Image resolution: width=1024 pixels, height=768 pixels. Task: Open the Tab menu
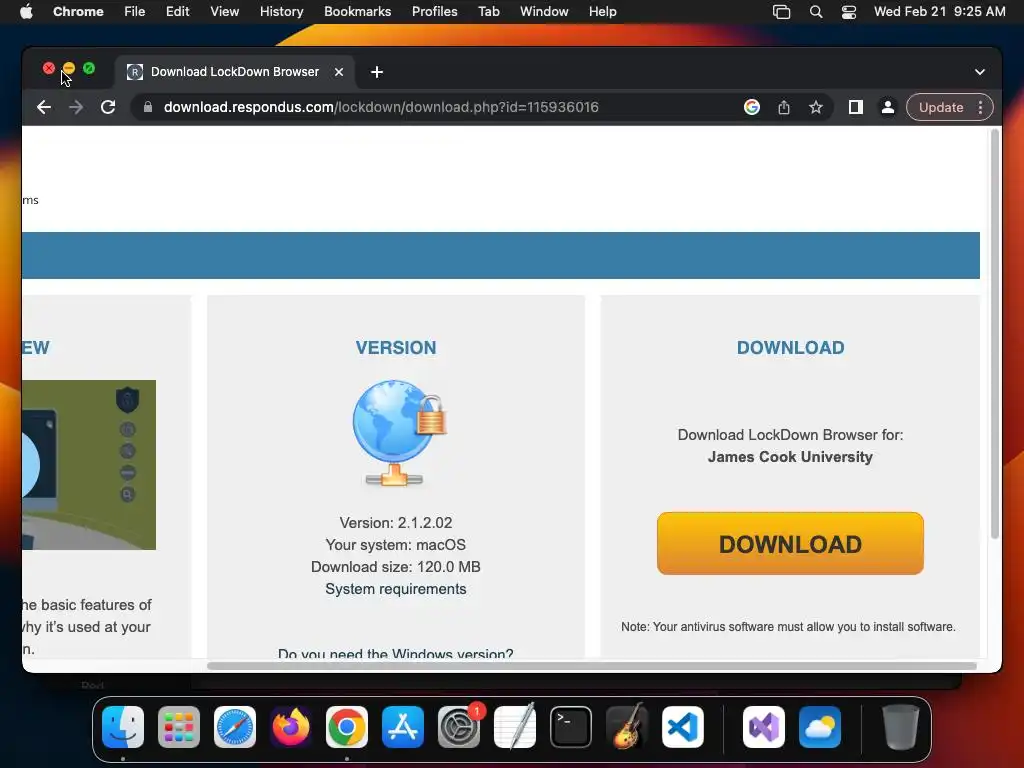point(488,12)
